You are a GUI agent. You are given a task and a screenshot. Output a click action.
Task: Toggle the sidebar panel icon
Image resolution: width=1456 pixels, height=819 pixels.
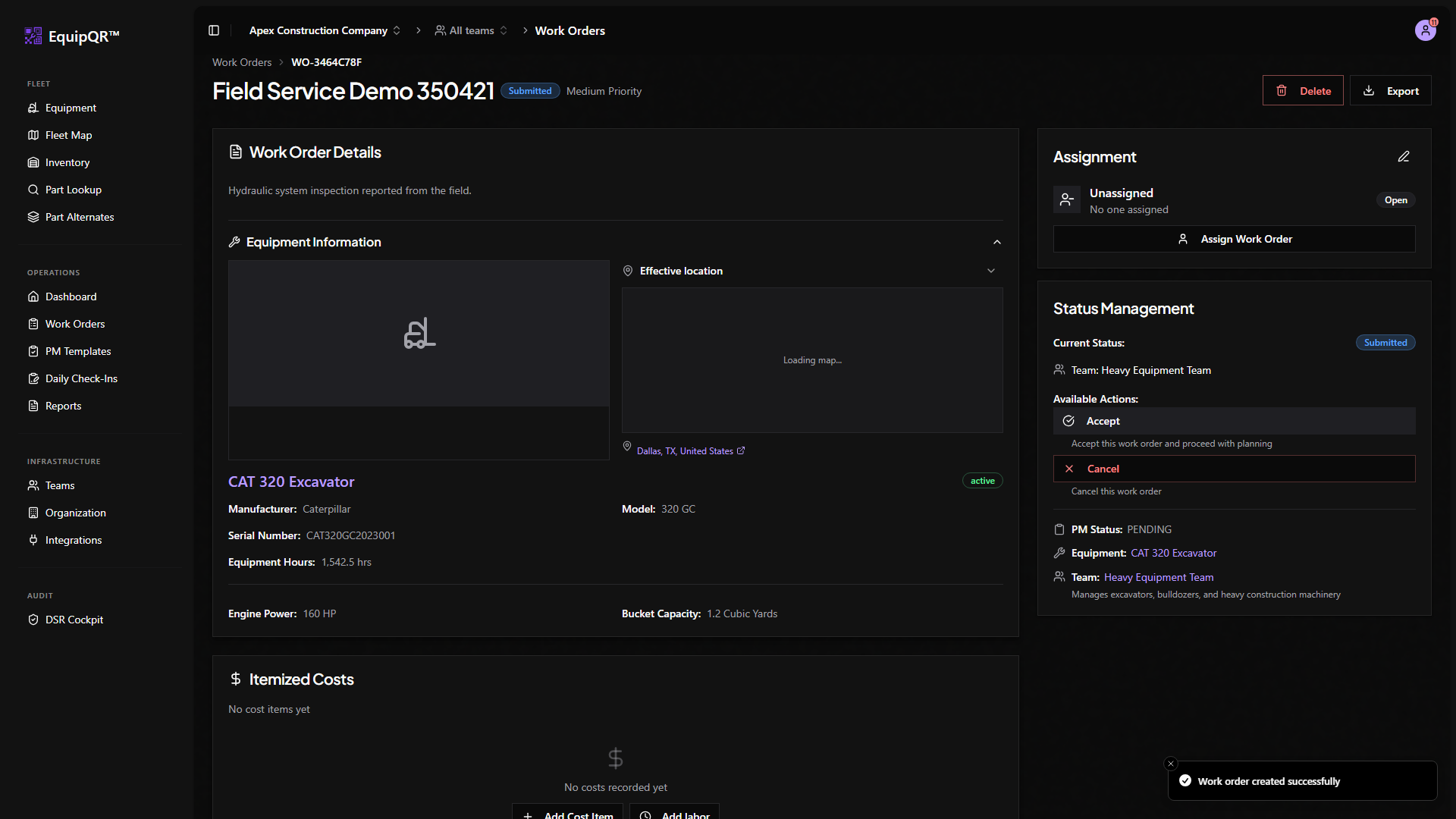coord(214,30)
